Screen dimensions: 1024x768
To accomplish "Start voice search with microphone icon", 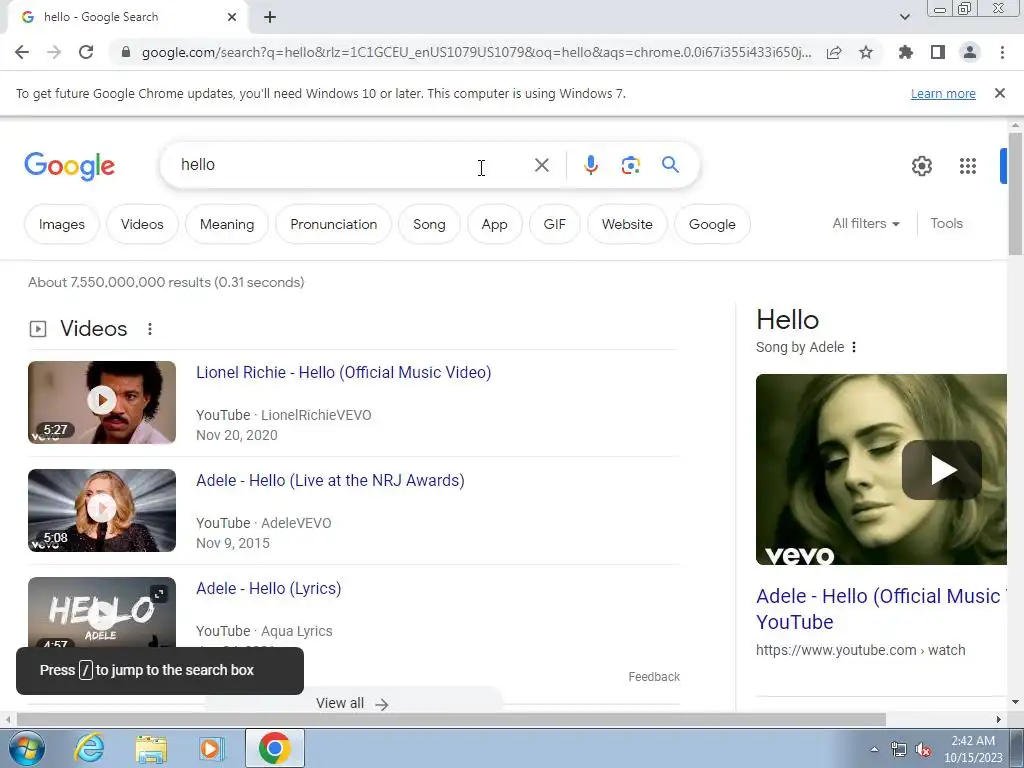I will [x=590, y=165].
